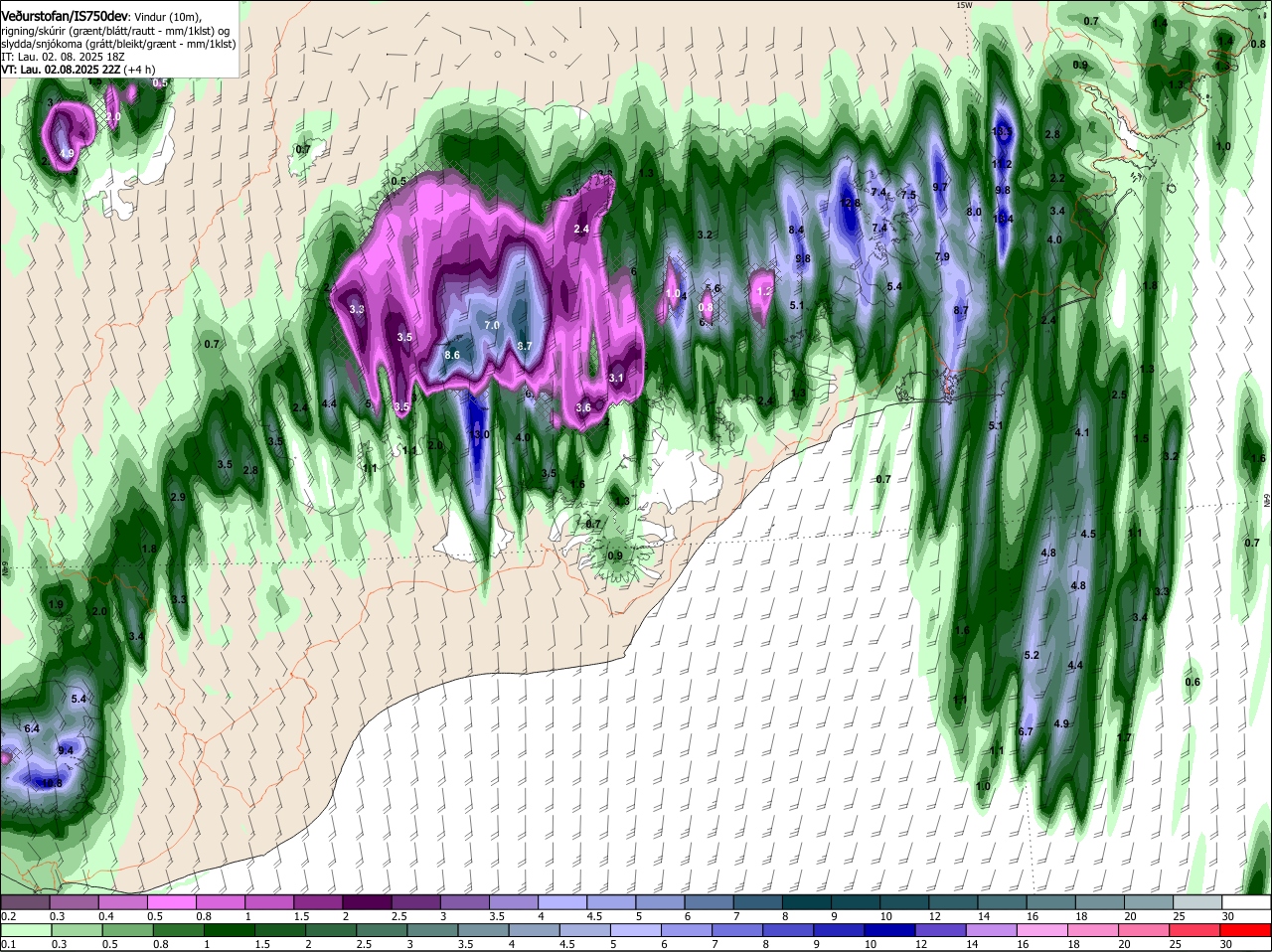Click the 4.1 rain value on the map
Viewport: 1272px width, 952px height.
tap(1082, 432)
